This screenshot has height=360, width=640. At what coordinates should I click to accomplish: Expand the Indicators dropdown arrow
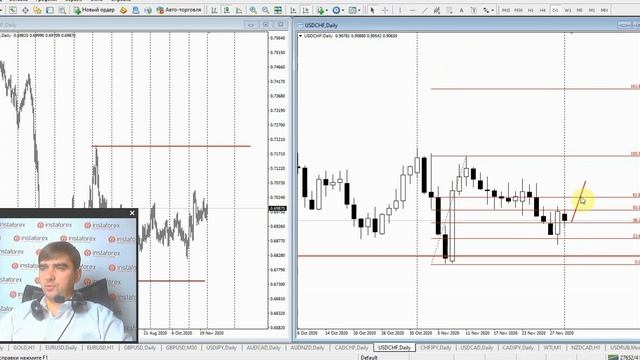pos(327,10)
